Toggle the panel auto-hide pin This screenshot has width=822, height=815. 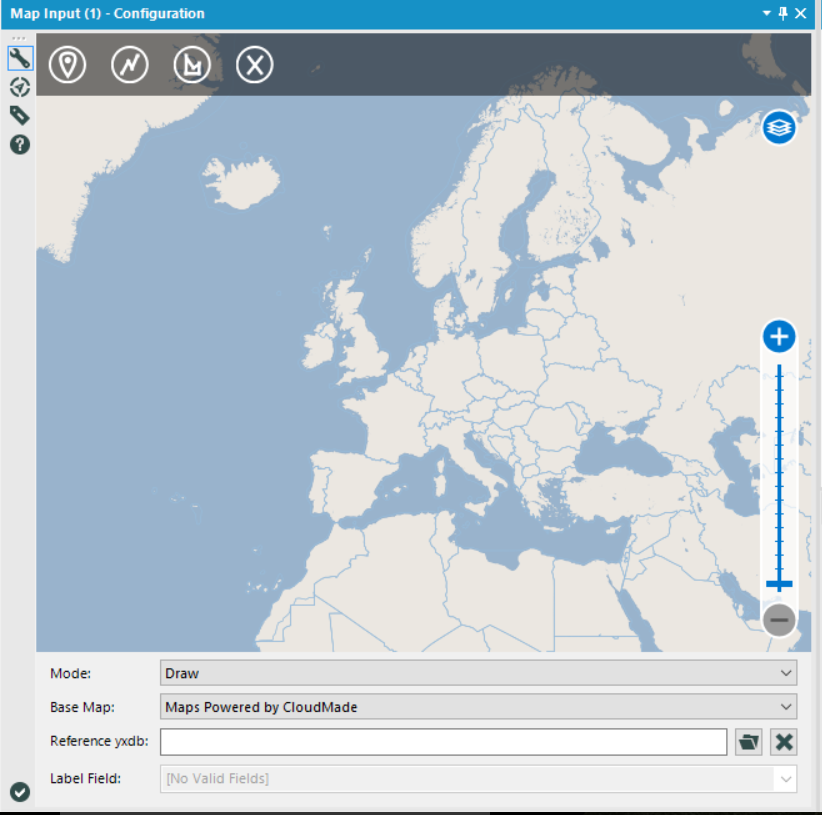[x=783, y=13]
